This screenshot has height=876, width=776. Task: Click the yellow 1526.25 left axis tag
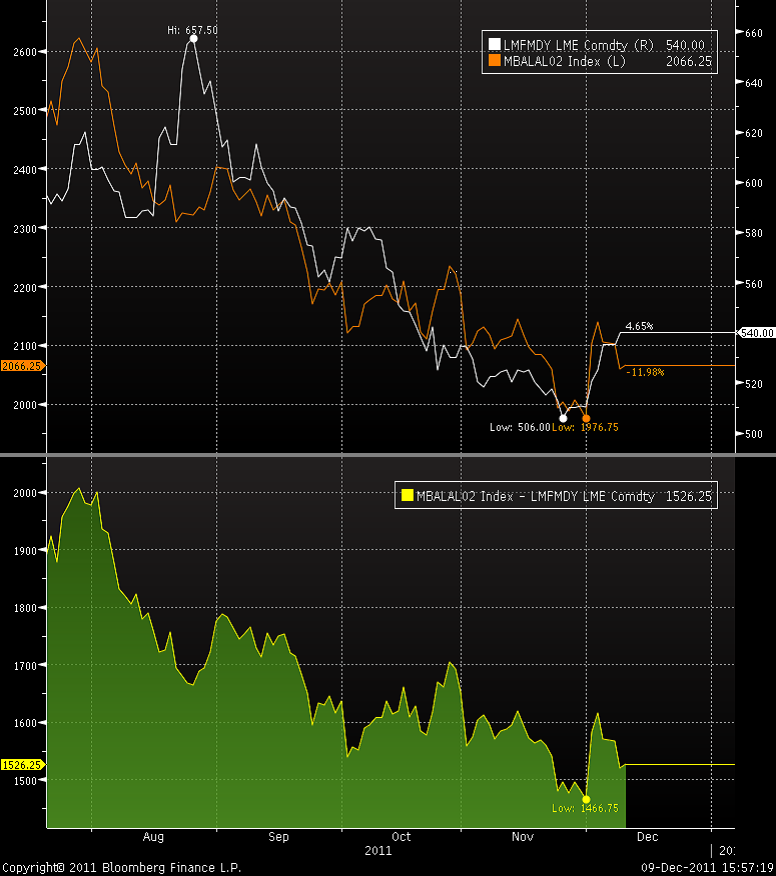20,765
